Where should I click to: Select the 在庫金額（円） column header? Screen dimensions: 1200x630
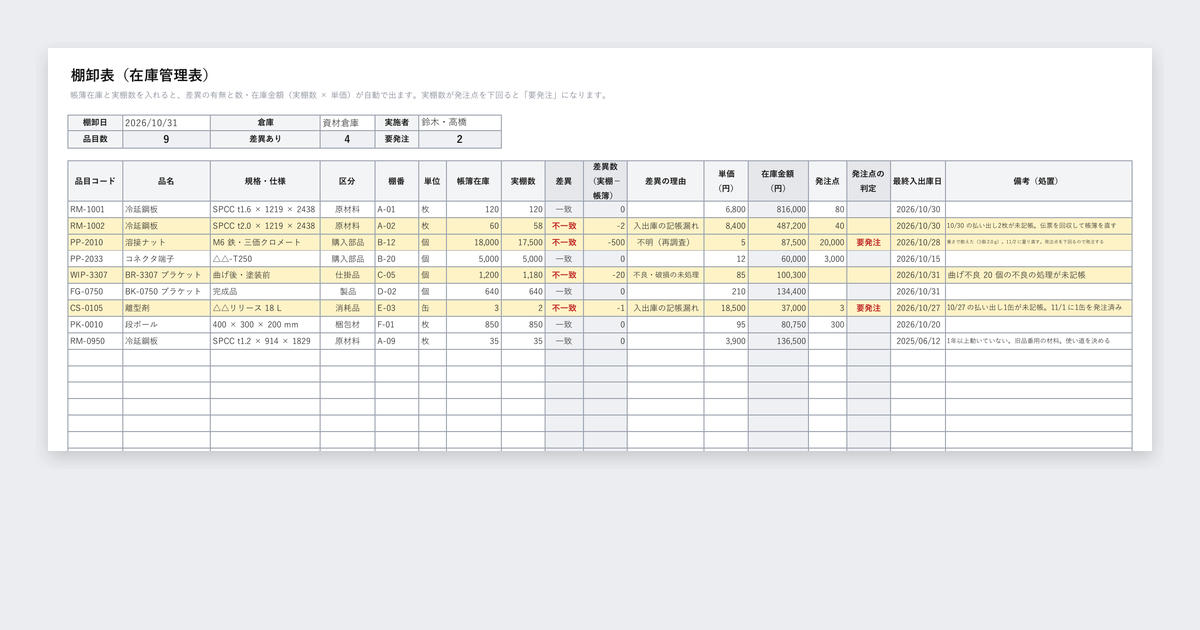(x=778, y=181)
